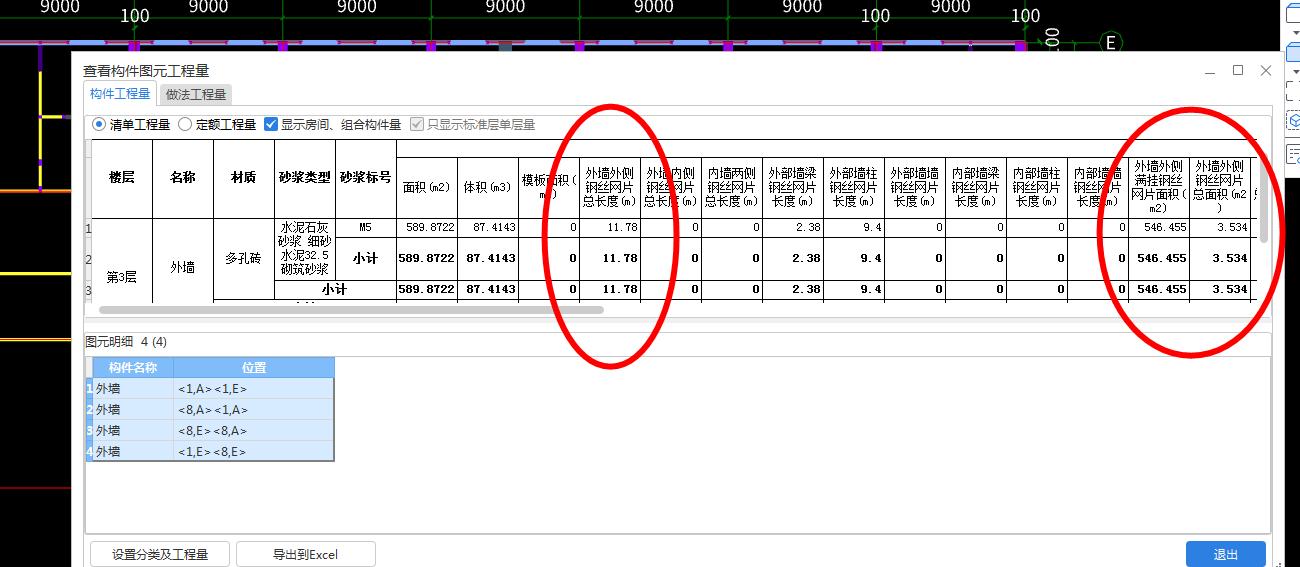Screen dimensions: 1300x567
Task: Toggle 只显示标准层单层量 checkbox
Action: click(472, 125)
